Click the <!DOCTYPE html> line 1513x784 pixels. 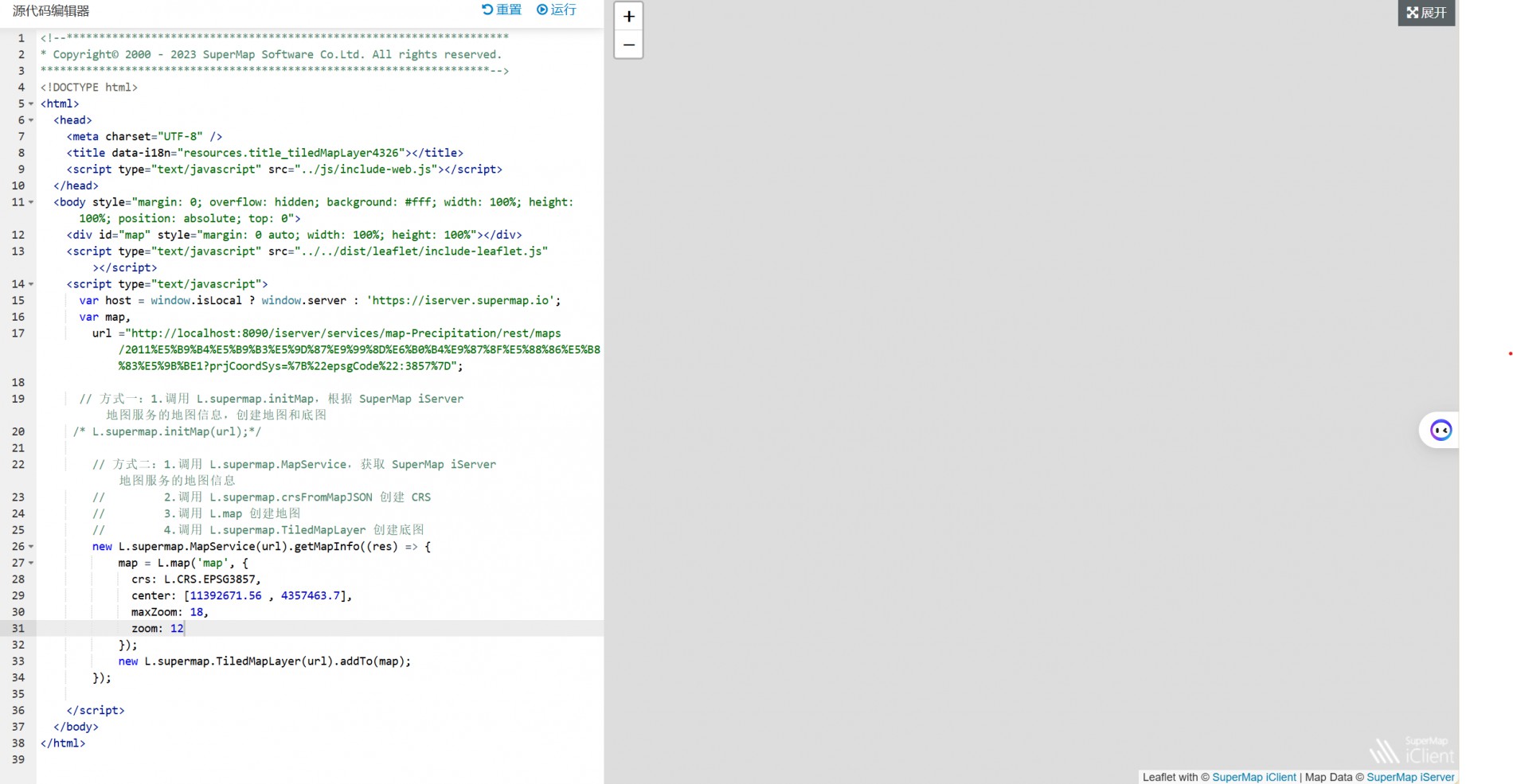click(x=89, y=88)
